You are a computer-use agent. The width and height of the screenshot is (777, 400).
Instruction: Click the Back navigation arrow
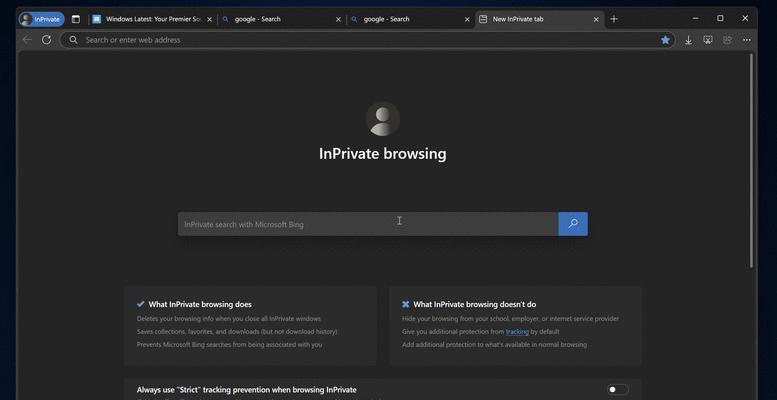click(x=27, y=40)
